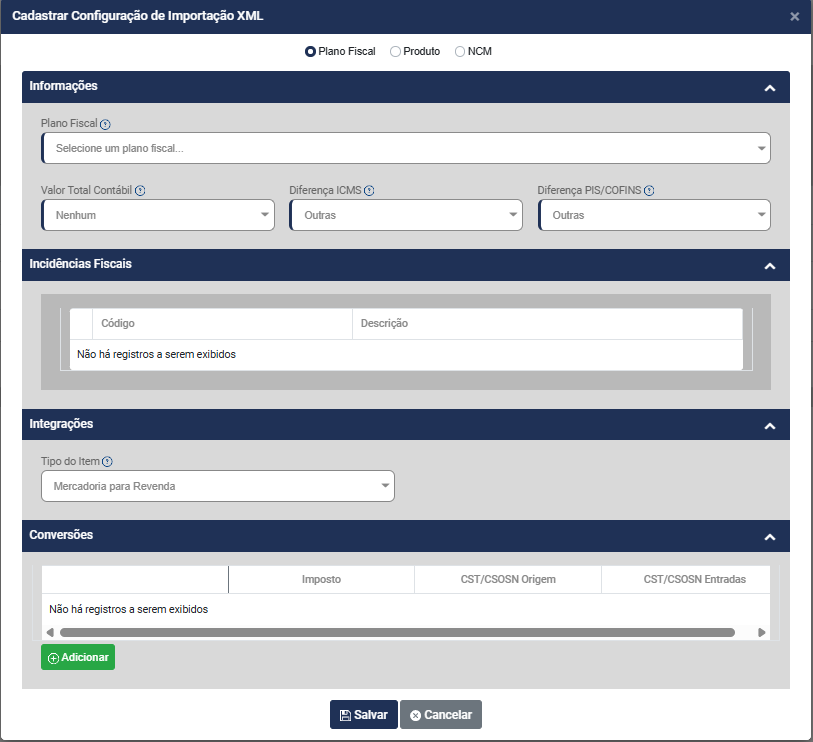
Task: Click the scroll left arrow in Conversões table
Action: coord(50,633)
